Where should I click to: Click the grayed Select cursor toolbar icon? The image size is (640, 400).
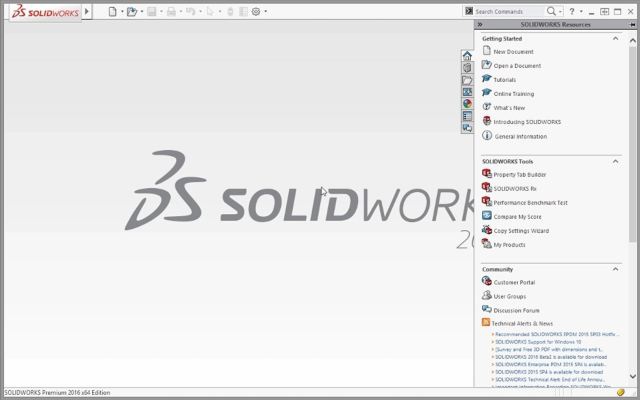[210, 11]
